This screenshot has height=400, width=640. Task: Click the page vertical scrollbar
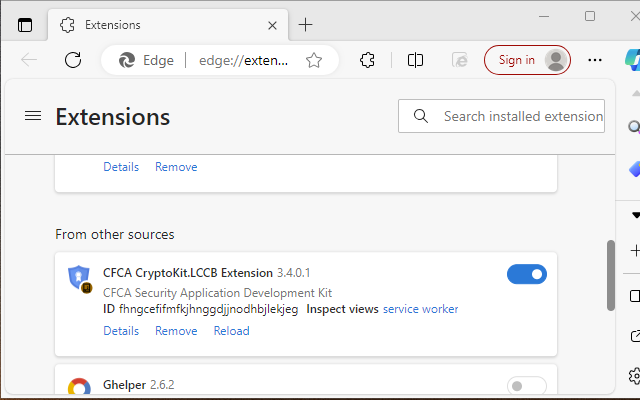pos(611,275)
